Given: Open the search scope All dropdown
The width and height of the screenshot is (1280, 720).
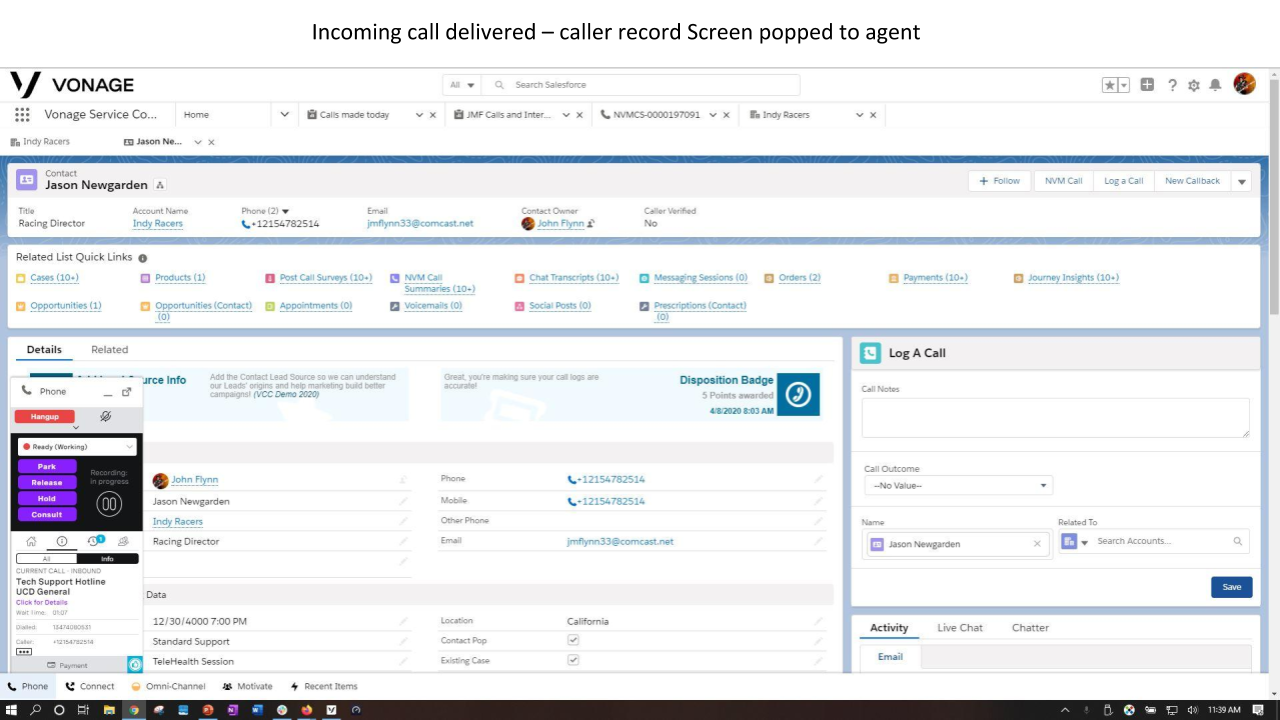Looking at the screenshot, I should pos(462,85).
